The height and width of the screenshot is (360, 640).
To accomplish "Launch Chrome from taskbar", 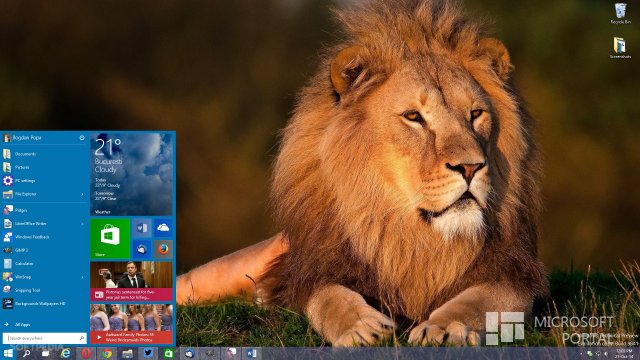I will point(107,353).
